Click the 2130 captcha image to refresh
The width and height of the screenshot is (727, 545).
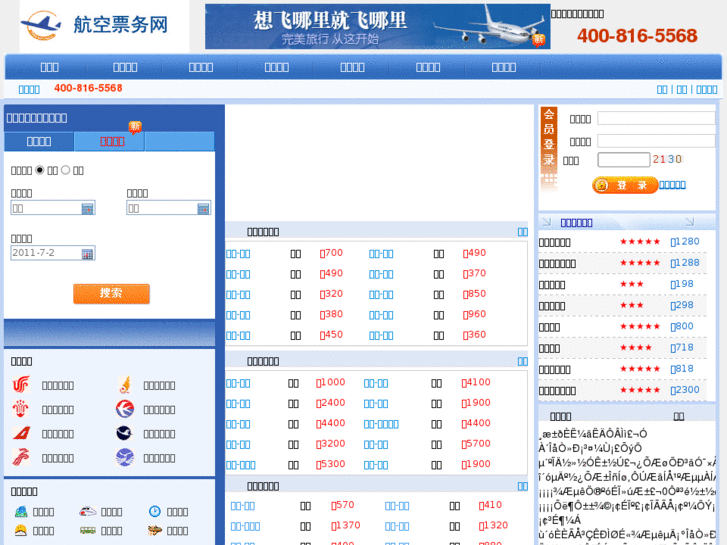click(x=667, y=160)
